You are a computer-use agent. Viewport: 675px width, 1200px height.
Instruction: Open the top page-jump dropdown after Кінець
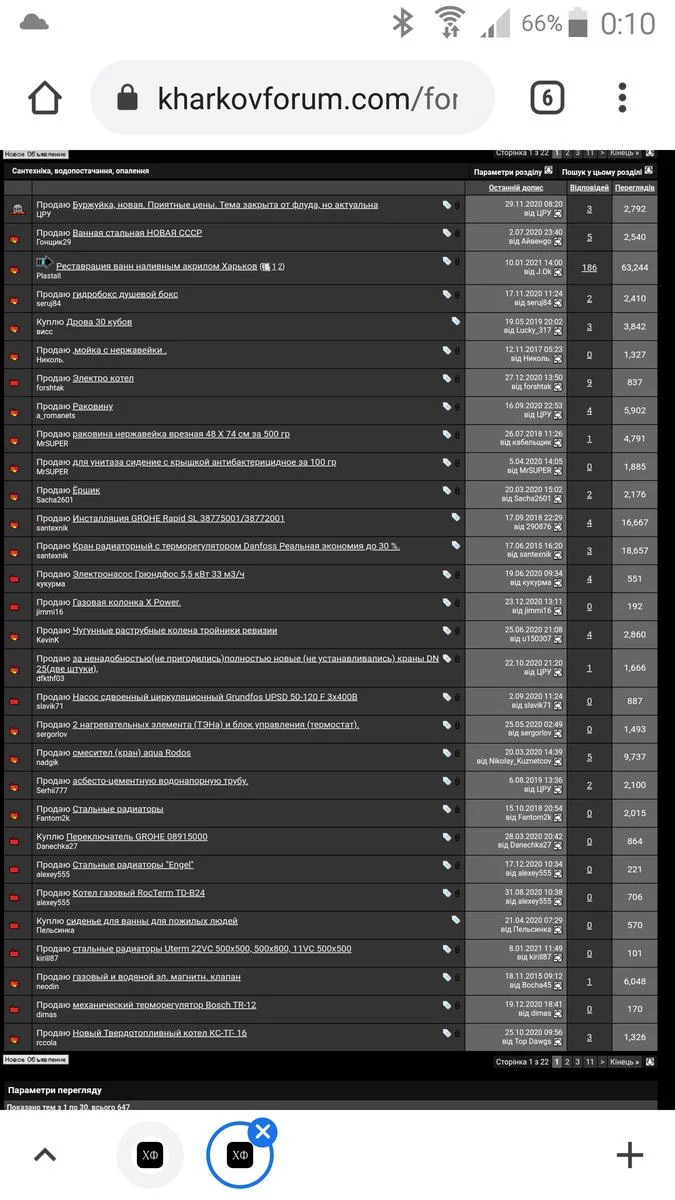tap(650, 153)
